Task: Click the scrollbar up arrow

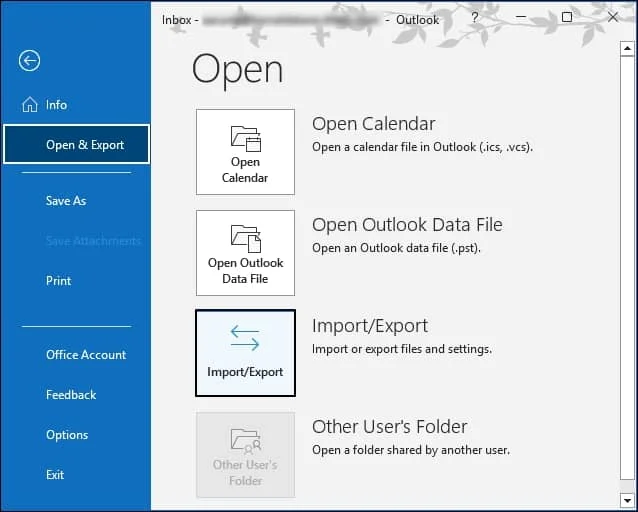Action: (x=627, y=49)
